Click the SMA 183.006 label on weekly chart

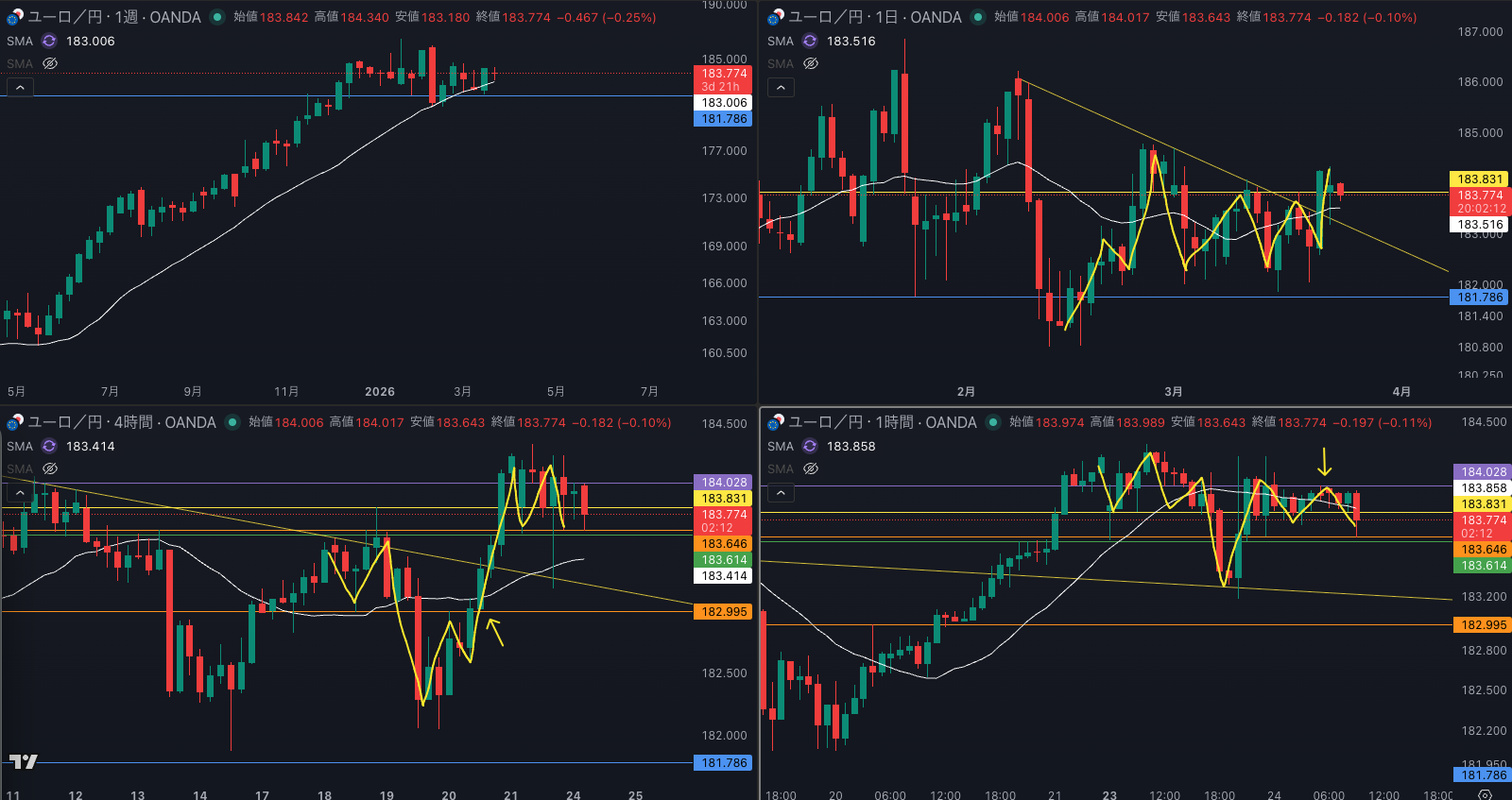pos(90,41)
